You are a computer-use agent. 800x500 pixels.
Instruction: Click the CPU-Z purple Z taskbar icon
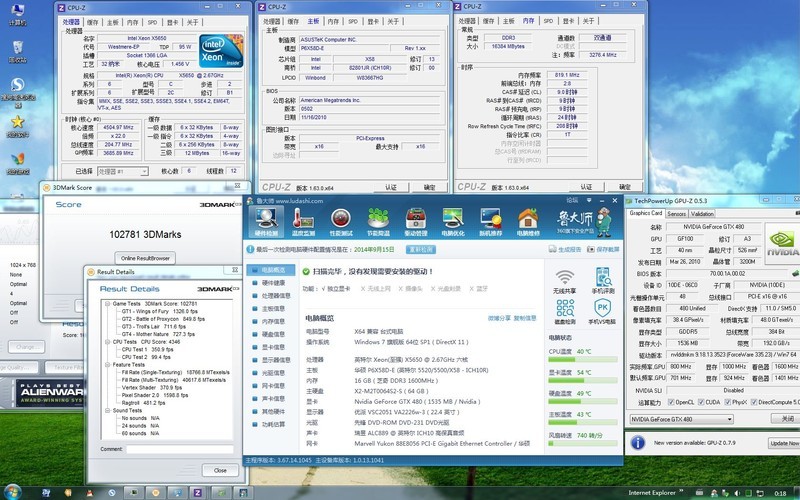tap(197, 493)
